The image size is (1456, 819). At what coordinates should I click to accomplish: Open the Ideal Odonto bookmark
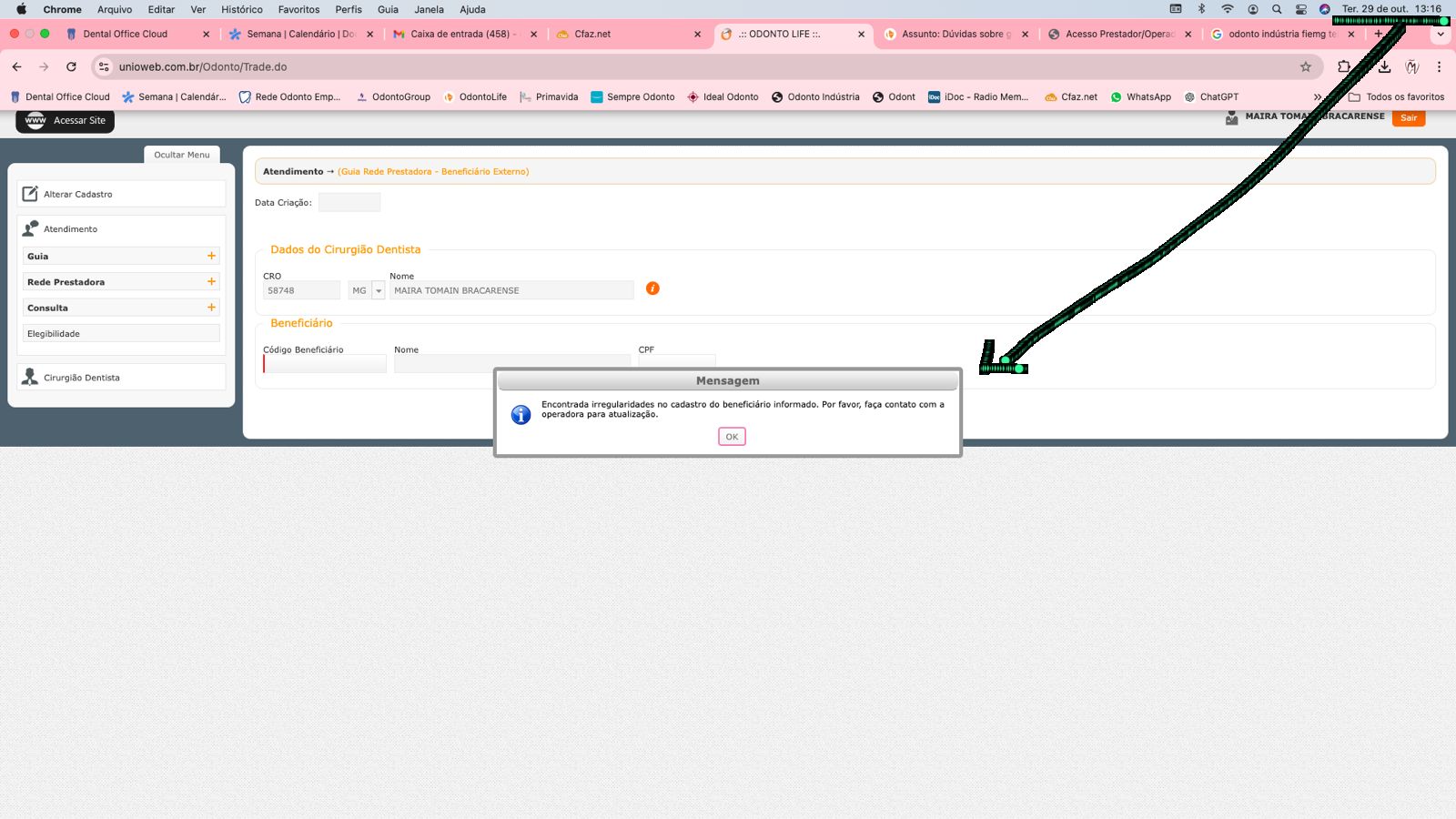723,96
